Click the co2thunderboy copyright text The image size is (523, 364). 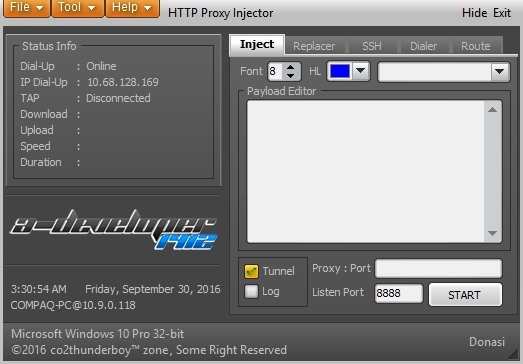(x=149, y=350)
